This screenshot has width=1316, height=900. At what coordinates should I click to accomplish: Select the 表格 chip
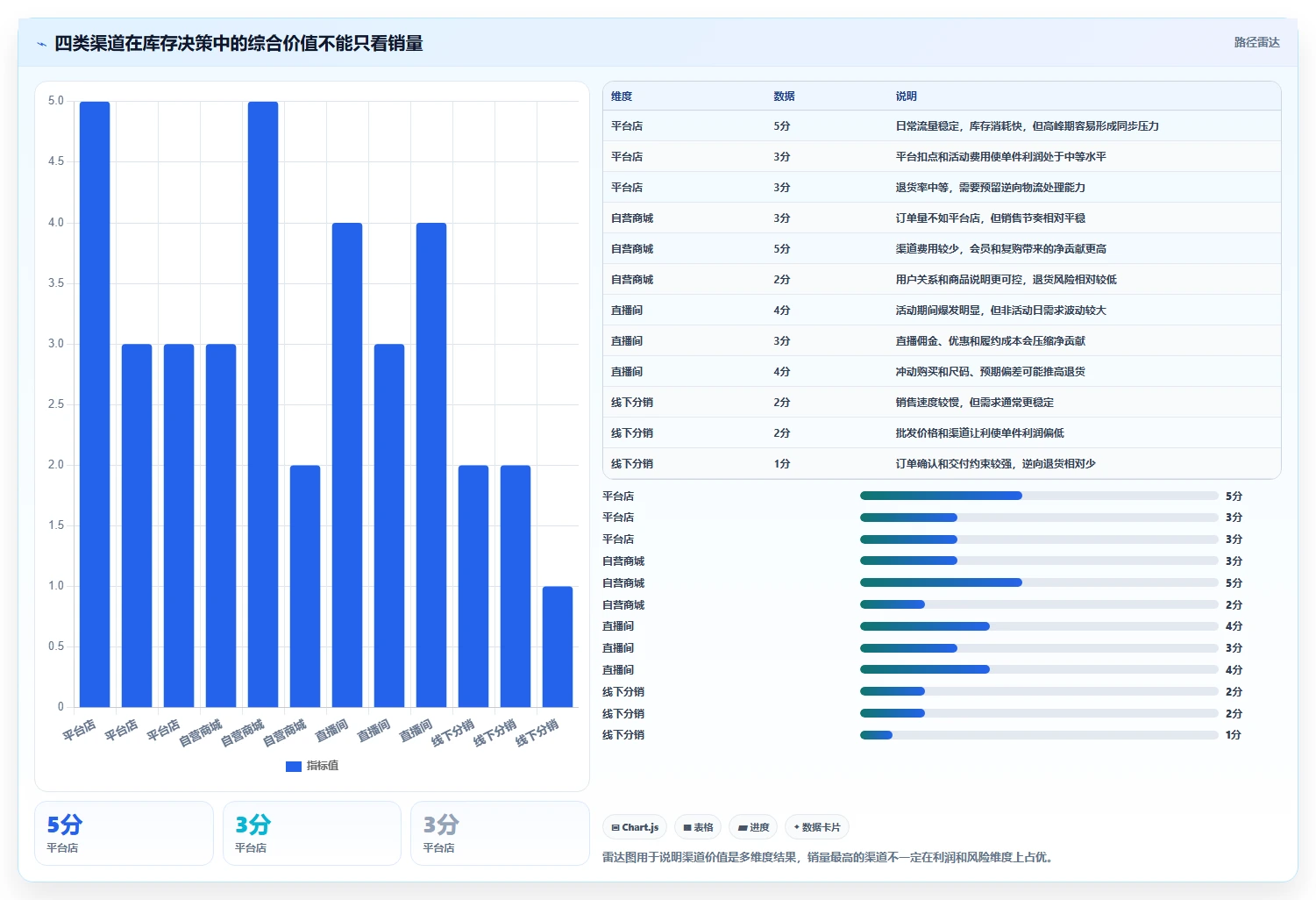(698, 827)
